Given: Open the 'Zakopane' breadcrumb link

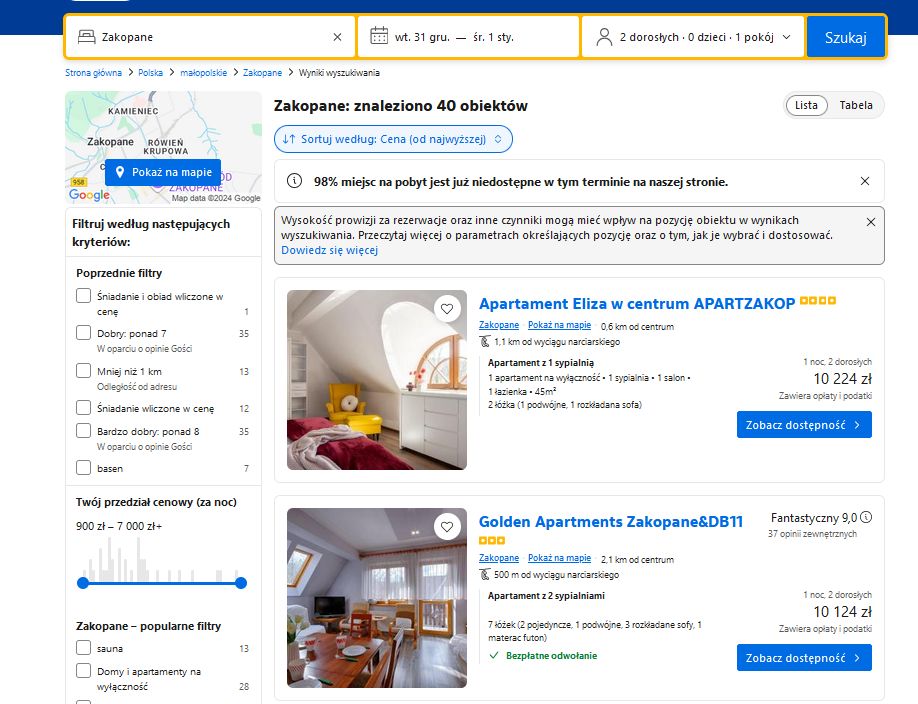Looking at the screenshot, I should [x=262, y=73].
